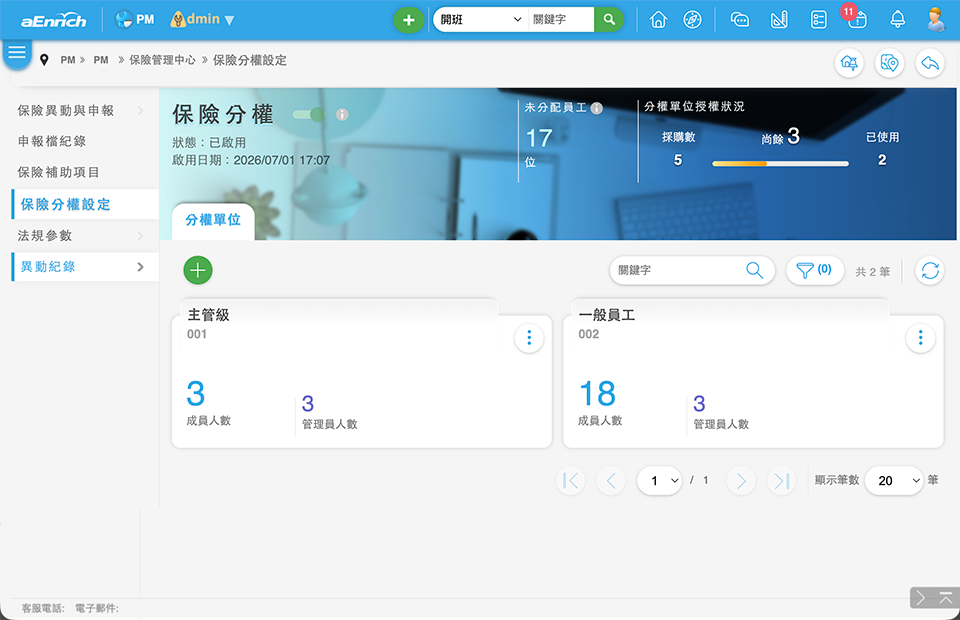Click the aEnrich logo
The image size is (960, 620).
[x=54, y=21]
